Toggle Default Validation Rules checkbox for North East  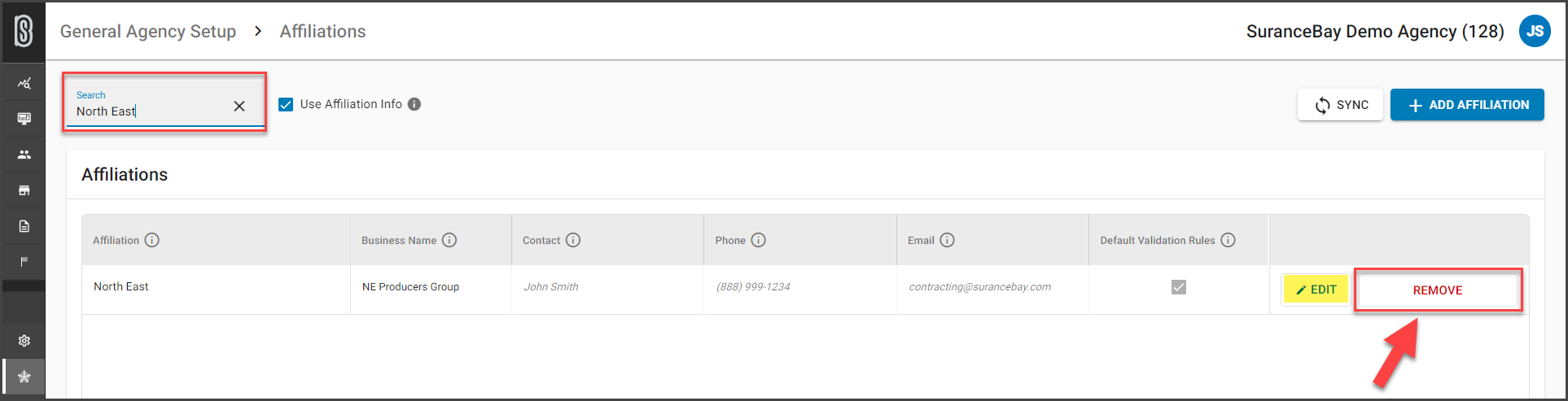tap(1179, 287)
